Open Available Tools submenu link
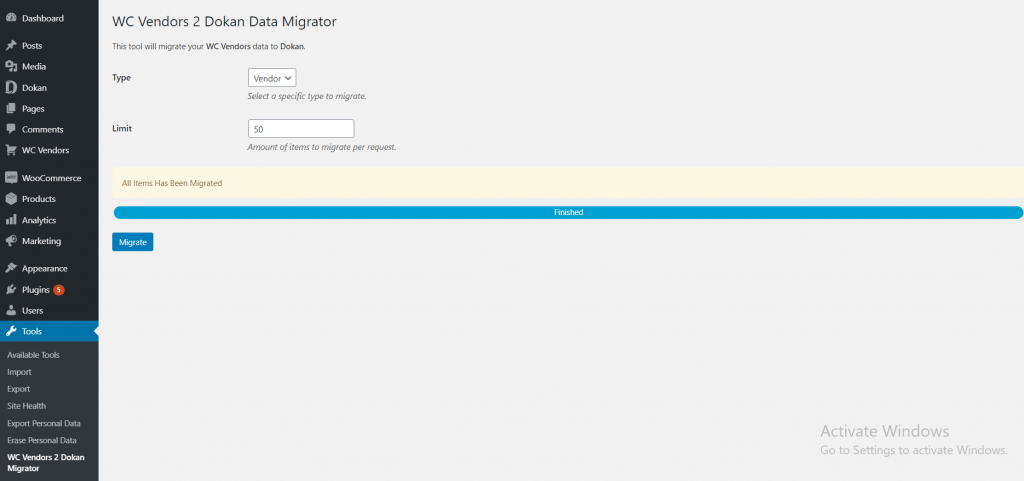Viewport: 1024px width, 481px height. coord(33,355)
